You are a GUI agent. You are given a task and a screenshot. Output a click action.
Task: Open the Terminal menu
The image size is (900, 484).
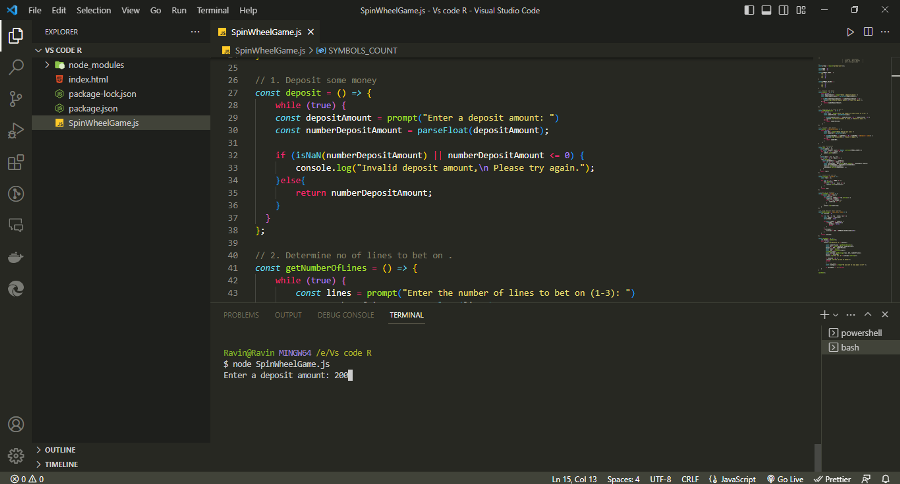(x=212, y=10)
